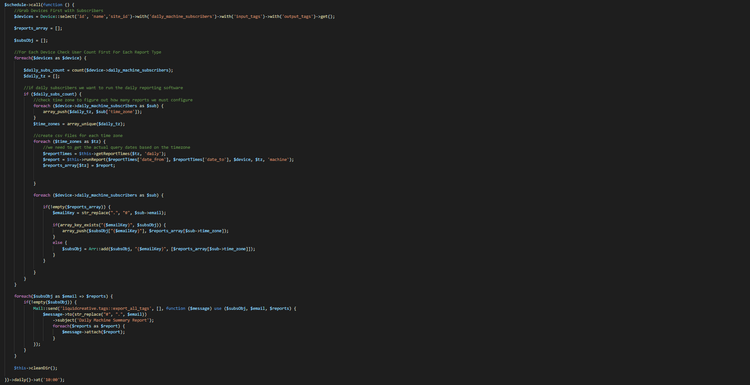Click the final line '})->daily()->at('10:00');'
The image size is (750, 385).
(x=34, y=380)
